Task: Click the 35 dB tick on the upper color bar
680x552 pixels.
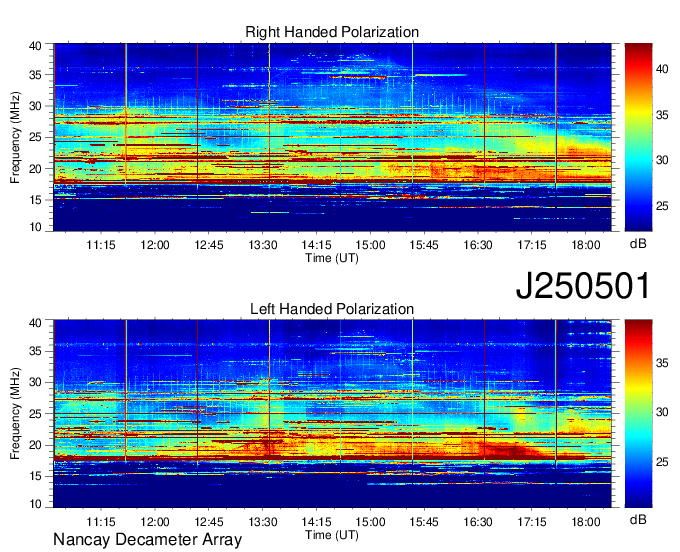Action: point(662,115)
